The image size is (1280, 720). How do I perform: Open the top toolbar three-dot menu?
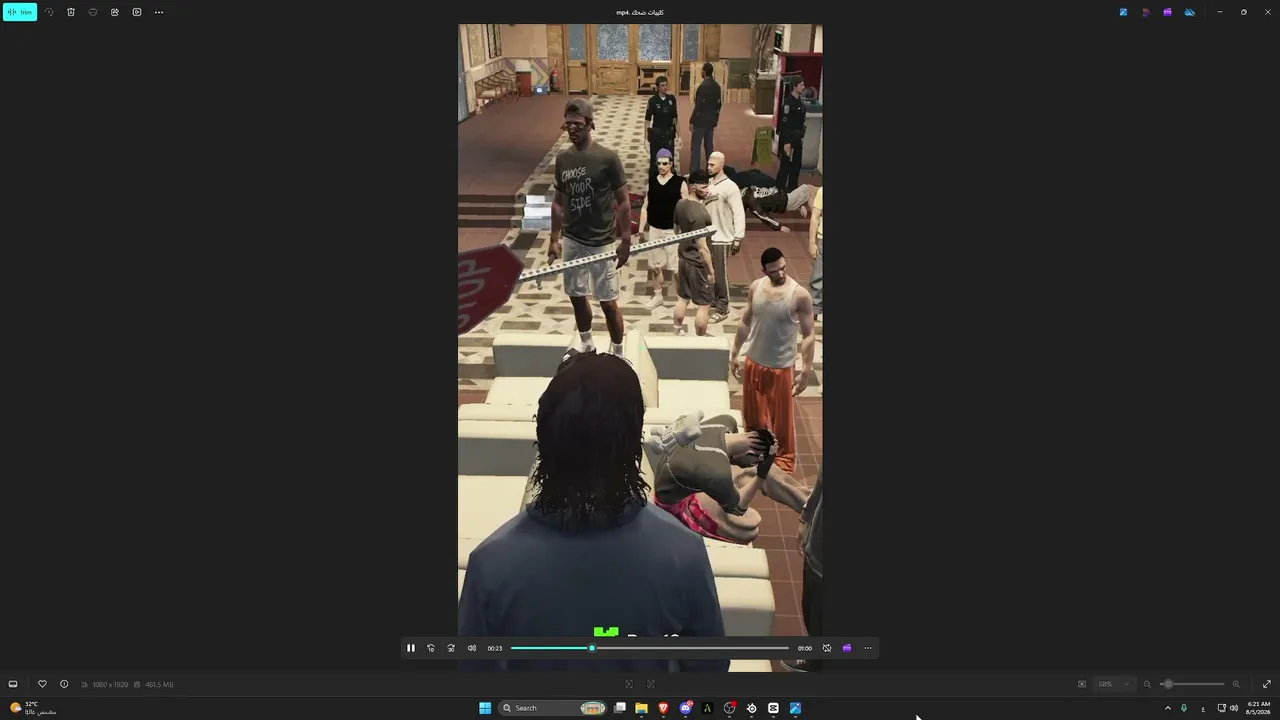click(x=159, y=12)
